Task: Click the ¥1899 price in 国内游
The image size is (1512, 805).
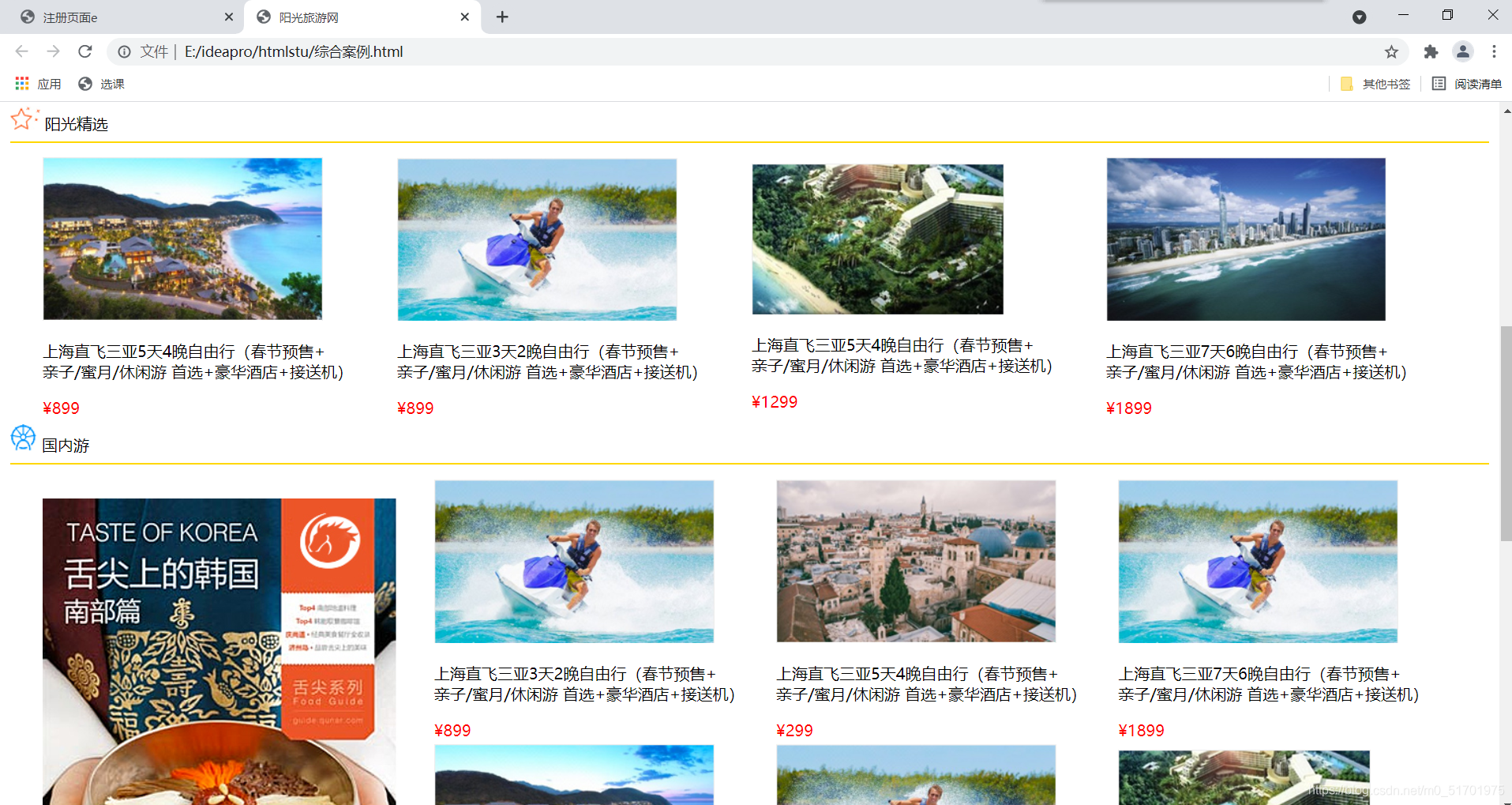Action: coord(1141,731)
